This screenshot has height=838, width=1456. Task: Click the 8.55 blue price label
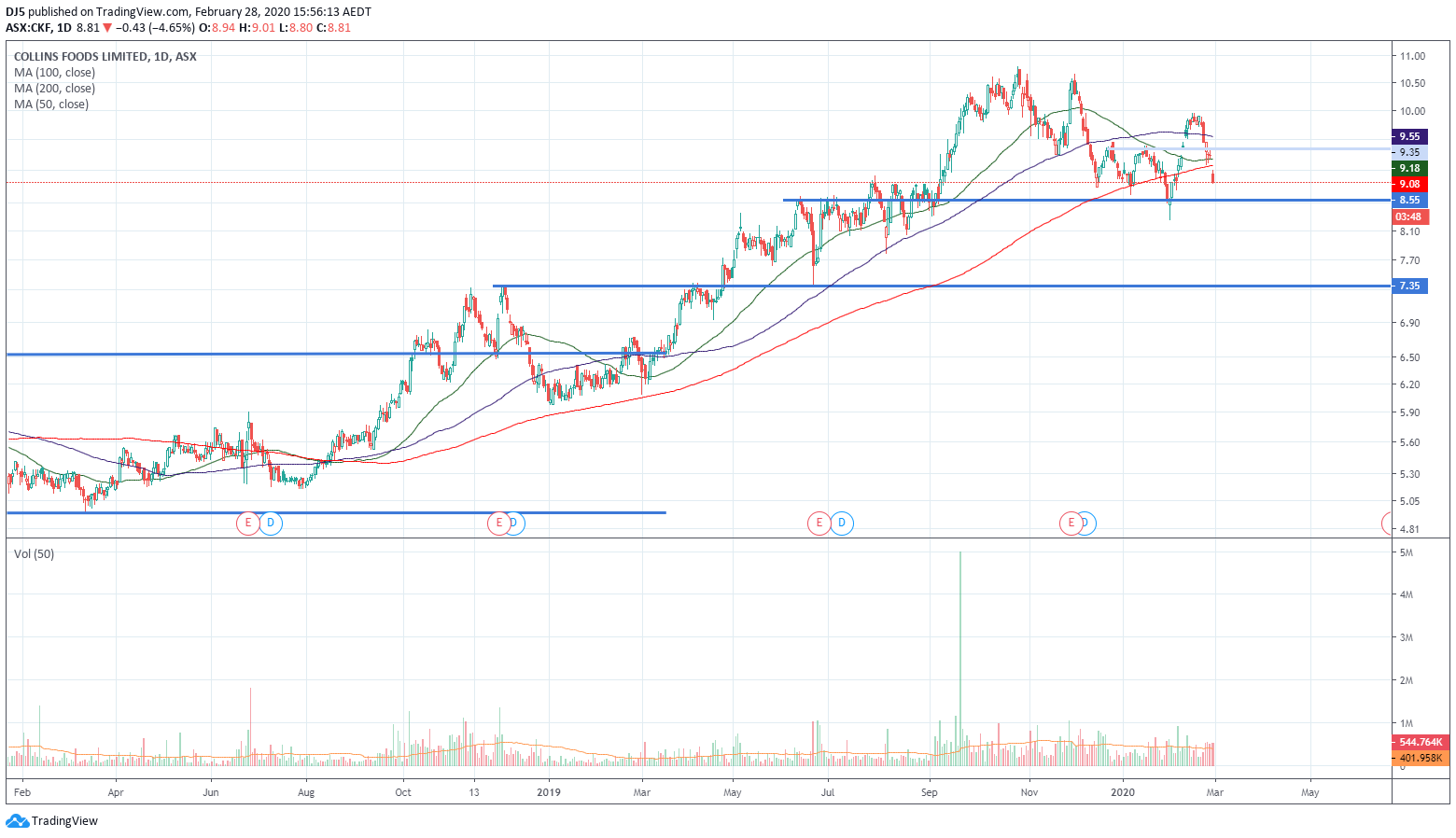pos(1409,200)
